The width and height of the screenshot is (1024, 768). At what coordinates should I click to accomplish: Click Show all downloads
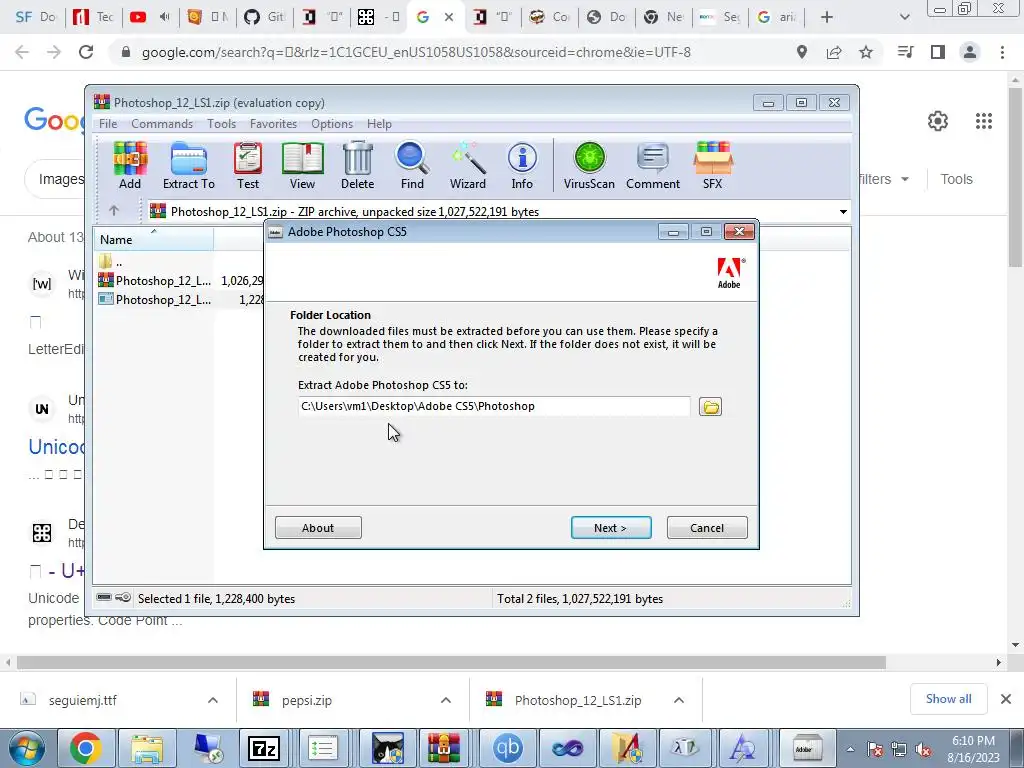tap(948, 699)
